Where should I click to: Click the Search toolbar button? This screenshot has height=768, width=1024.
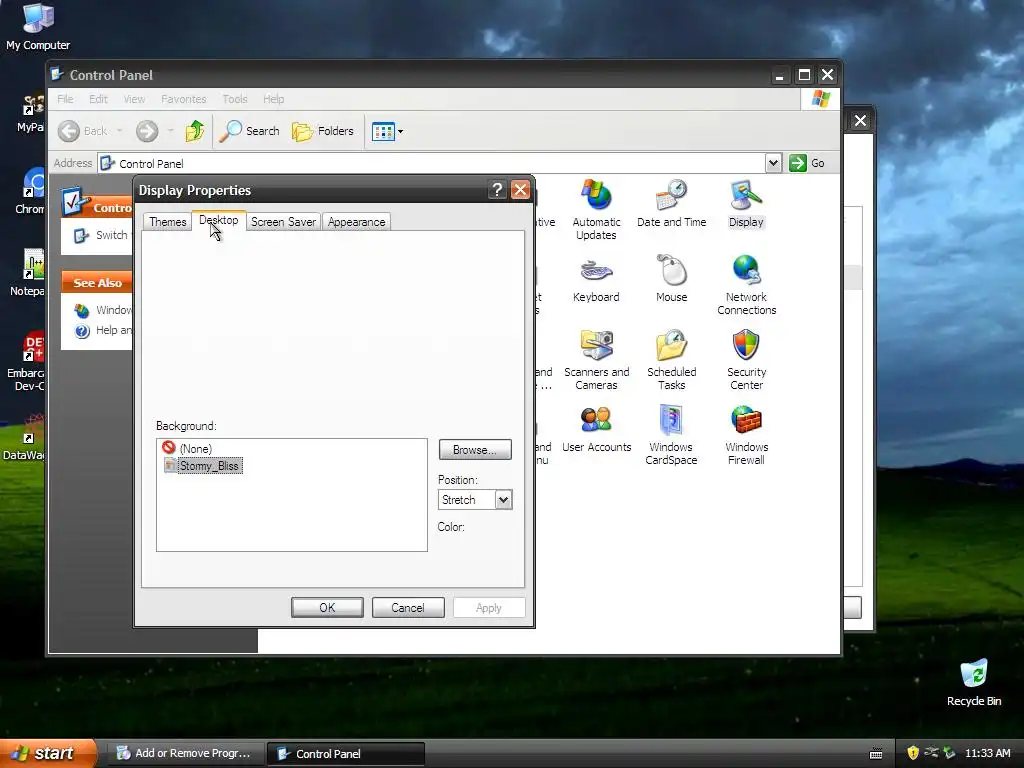pyautogui.click(x=249, y=131)
